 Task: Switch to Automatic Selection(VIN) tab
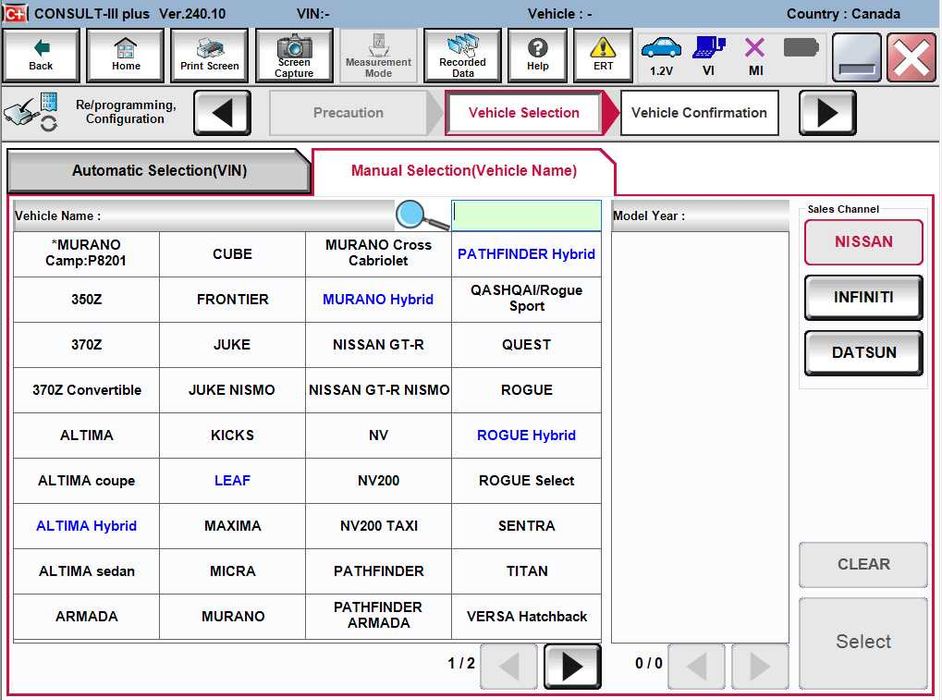pos(159,171)
